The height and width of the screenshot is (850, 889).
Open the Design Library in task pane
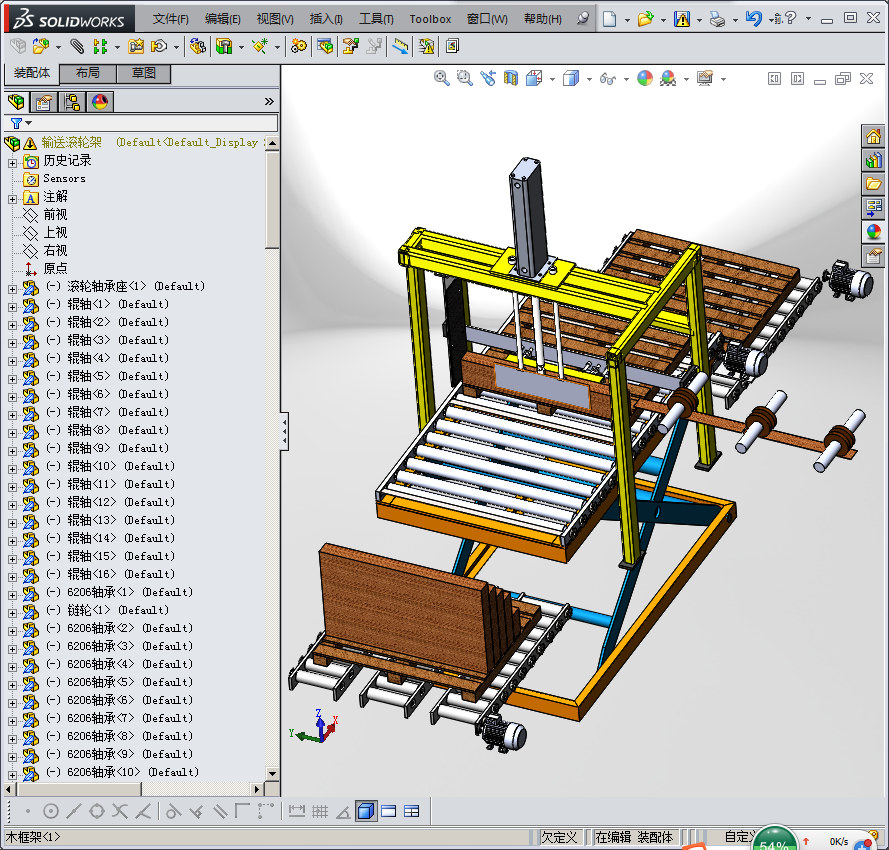click(x=873, y=160)
